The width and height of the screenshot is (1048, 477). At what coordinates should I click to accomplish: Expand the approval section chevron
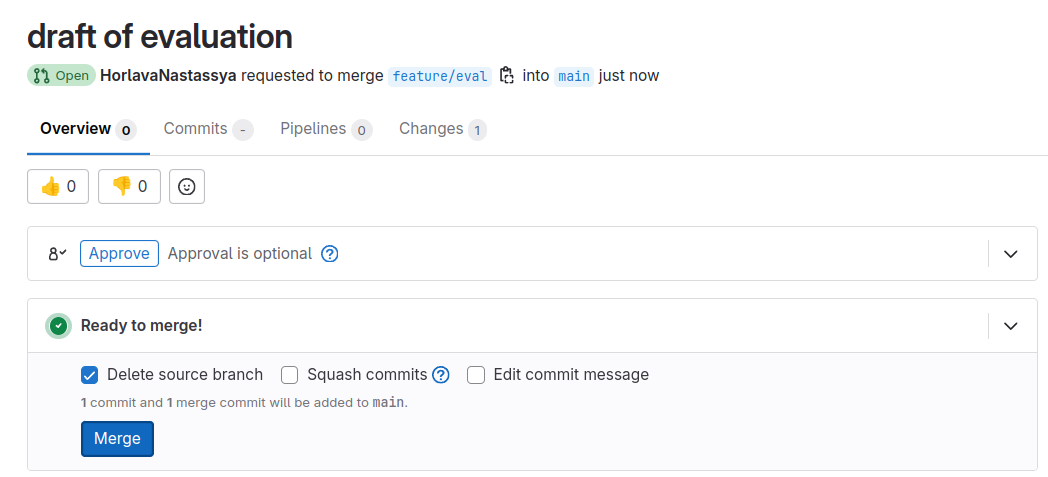tap(1011, 254)
